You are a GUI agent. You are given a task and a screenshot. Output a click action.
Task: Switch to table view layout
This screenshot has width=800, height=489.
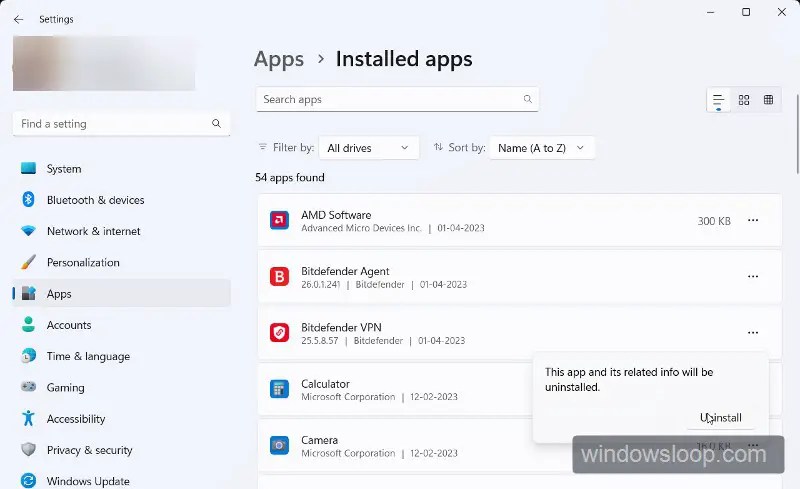pos(768,100)
